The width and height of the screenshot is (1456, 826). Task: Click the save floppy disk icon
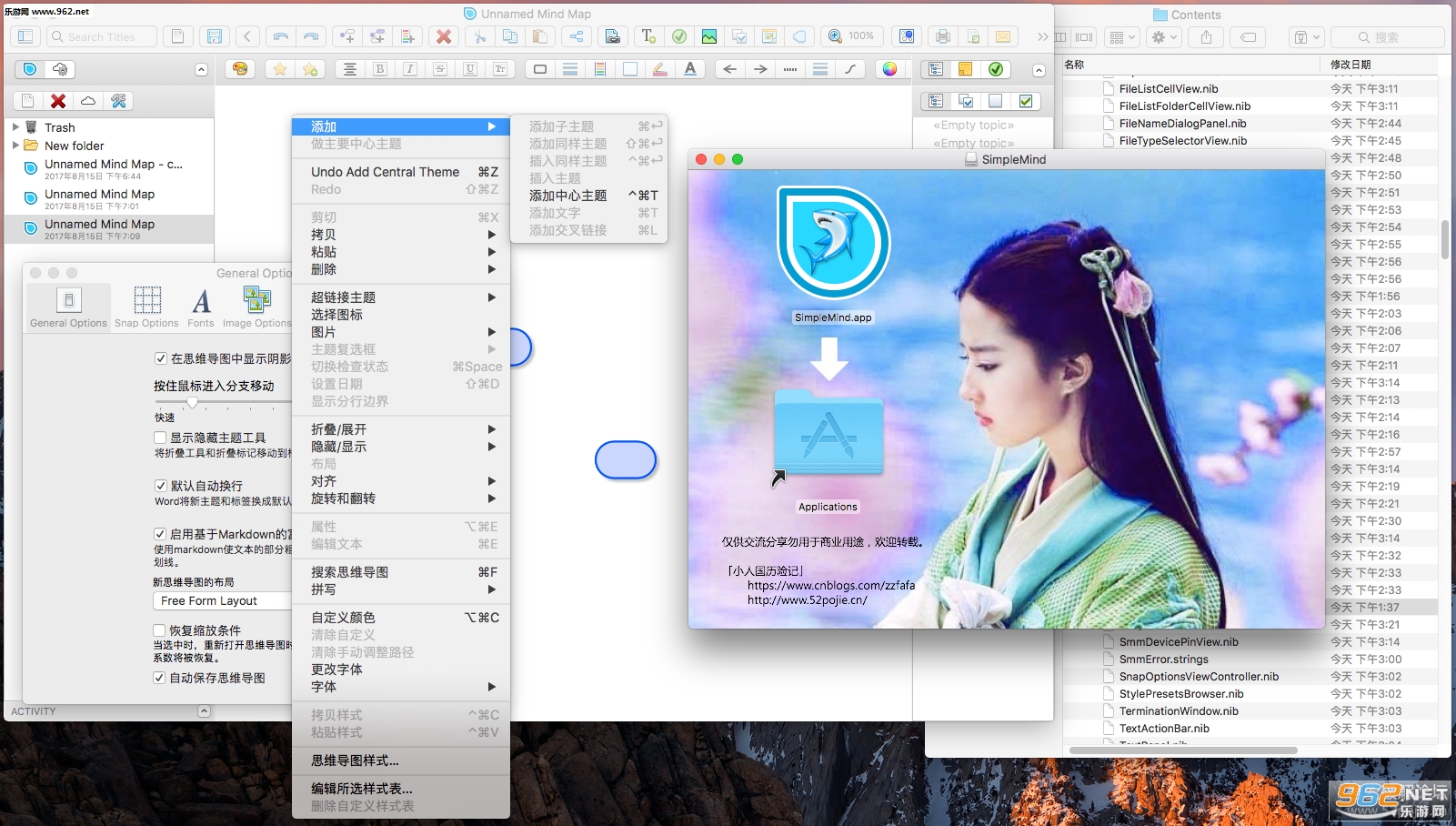tap(215, 36)
